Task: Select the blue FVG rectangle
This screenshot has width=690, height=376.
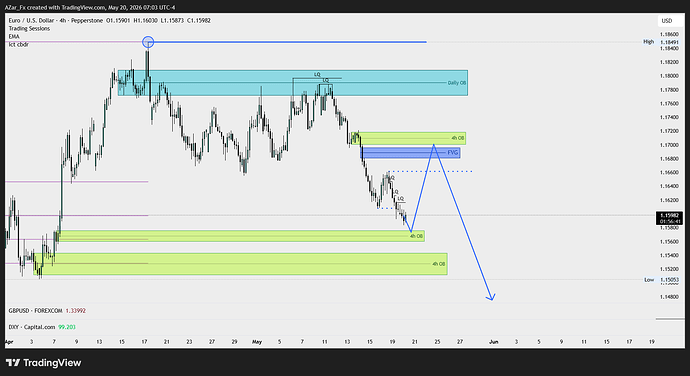Action: [410, 152]
